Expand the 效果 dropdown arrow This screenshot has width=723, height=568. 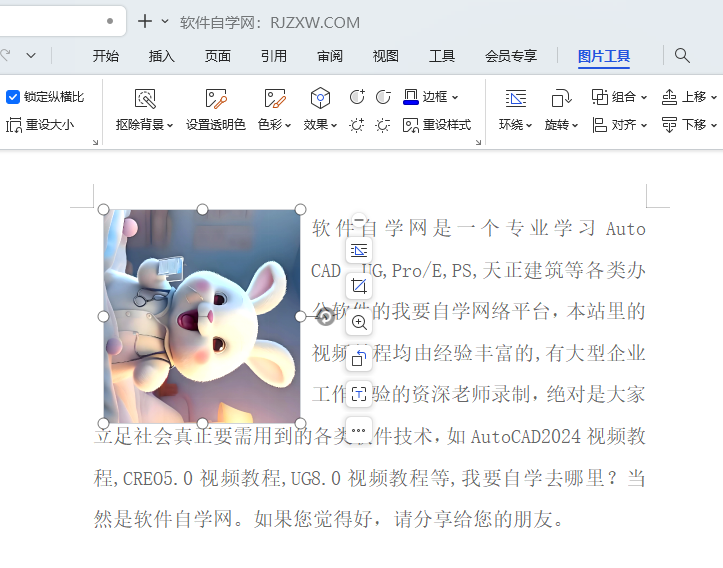click(x=334, y=125)
